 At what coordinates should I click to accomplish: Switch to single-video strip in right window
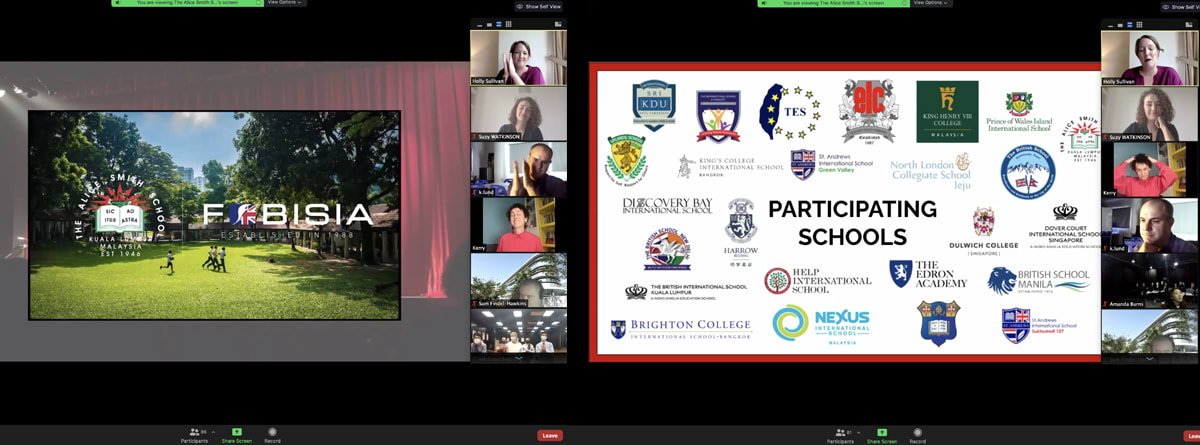click(x=1118, y=24)
